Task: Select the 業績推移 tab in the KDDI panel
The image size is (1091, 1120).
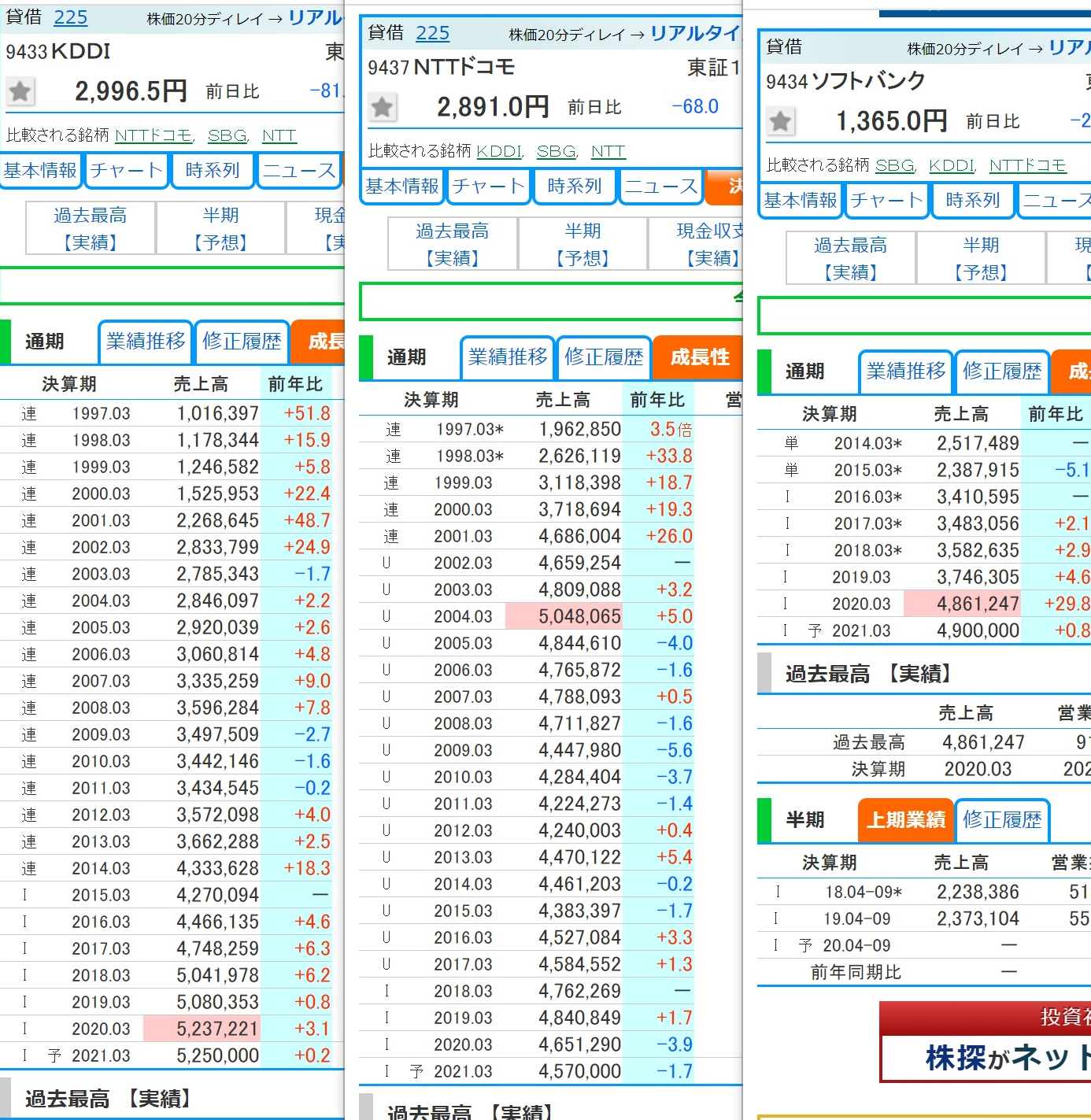Action: (146, 342)
